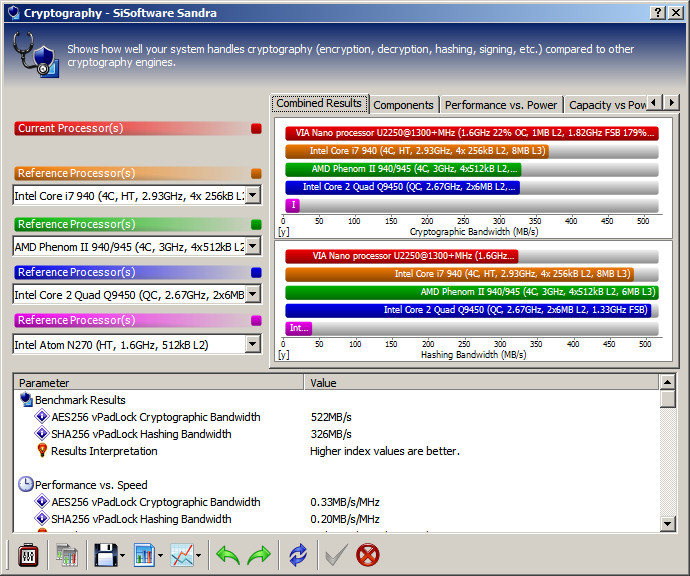
Task: Select the Intel Core i7 940 hashing bar
Action: [459, 274]
